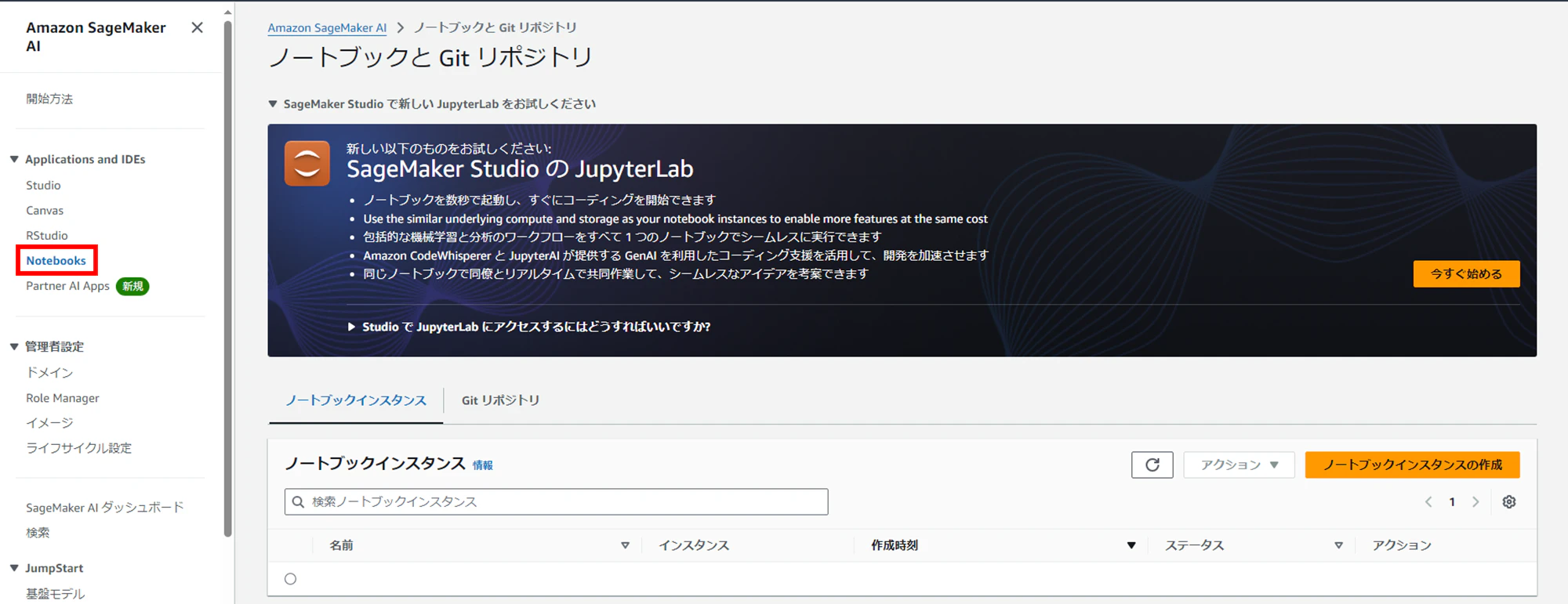1568x604 pixels.
Task: Collapse the Applications and IDEs section
Action: pos(14,159)
